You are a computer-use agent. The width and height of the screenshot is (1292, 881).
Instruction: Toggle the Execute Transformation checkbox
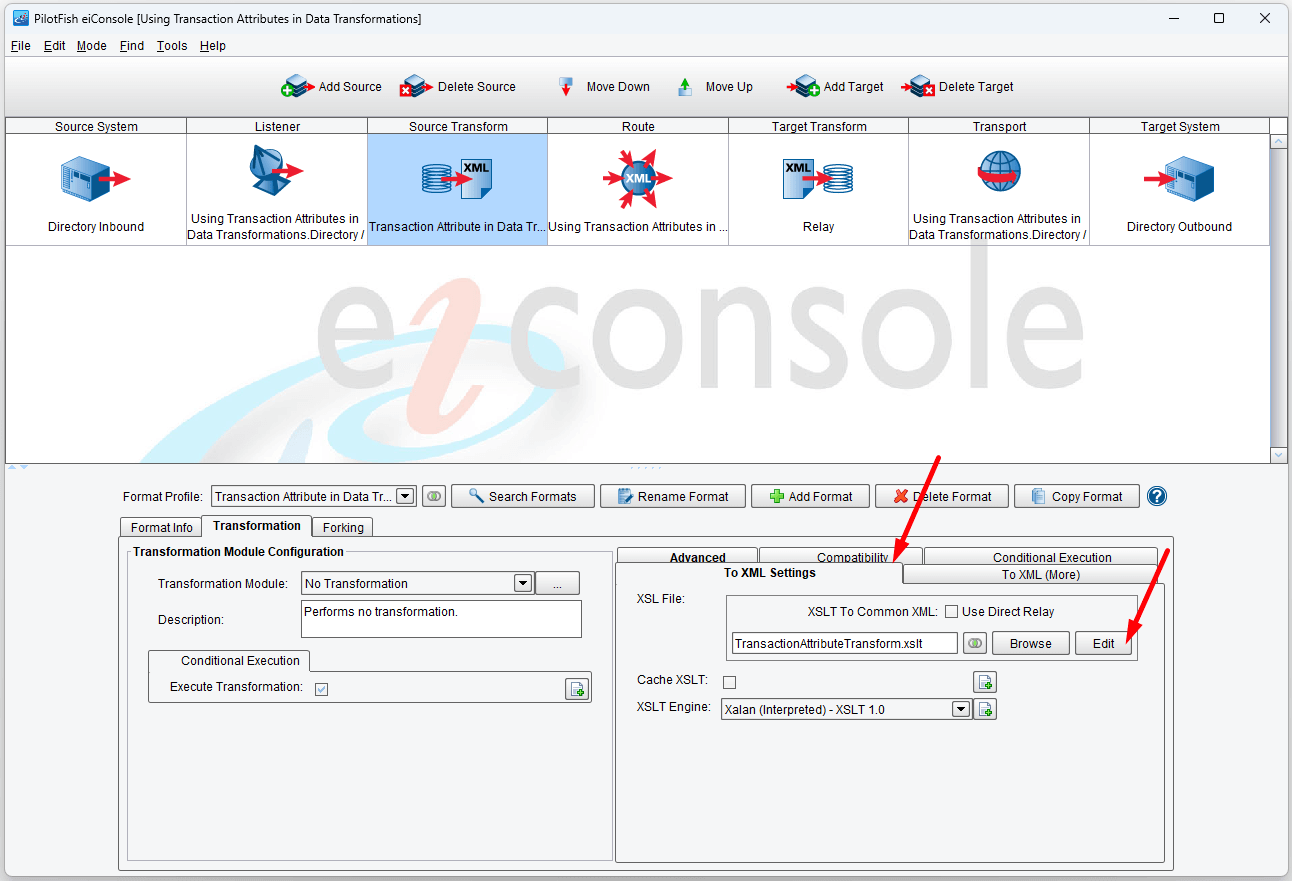(321, 688)
